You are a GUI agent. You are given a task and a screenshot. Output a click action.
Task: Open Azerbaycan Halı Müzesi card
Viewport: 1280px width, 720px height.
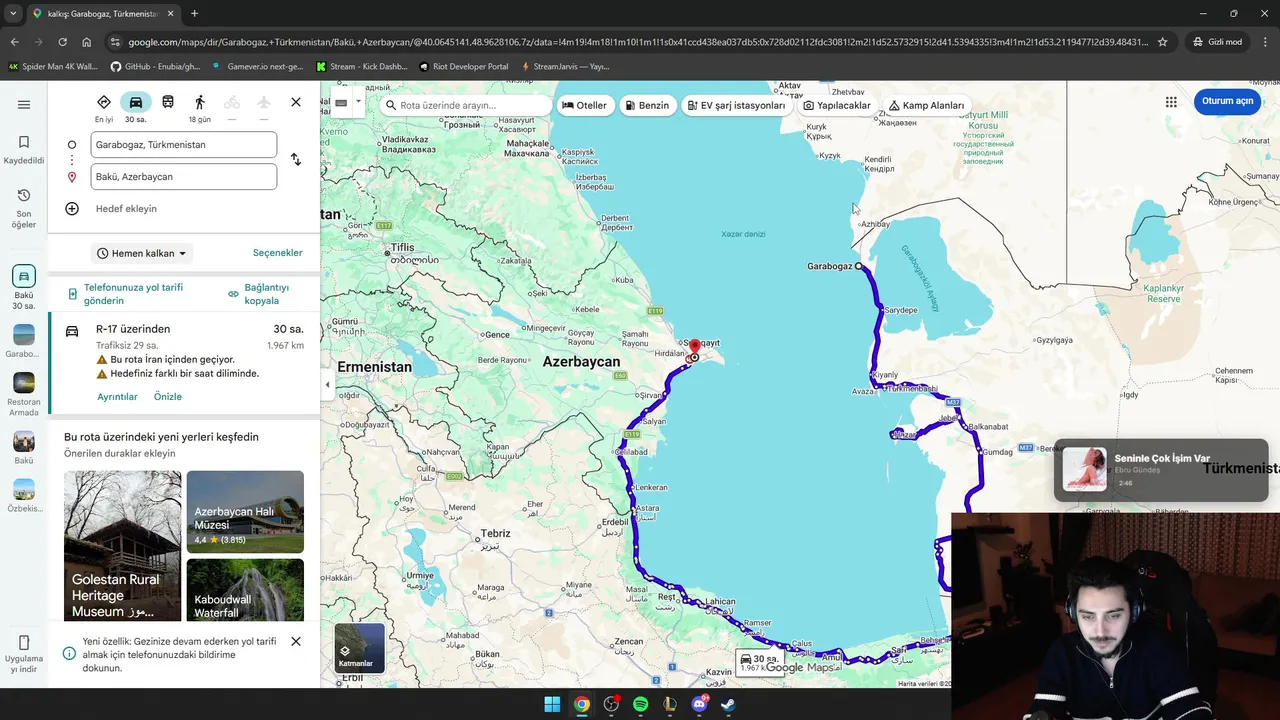[245, 511]
